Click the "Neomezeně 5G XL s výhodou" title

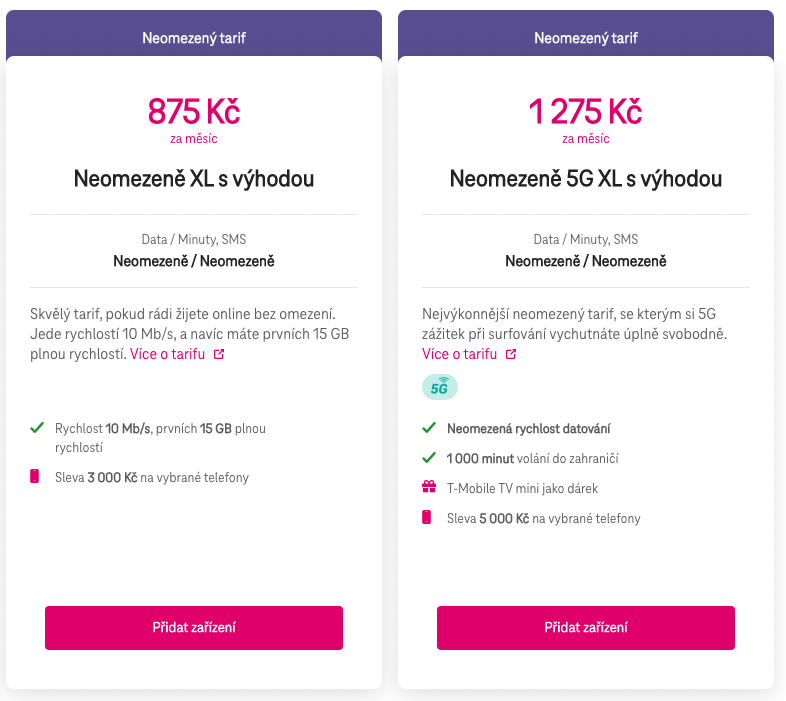586,180
